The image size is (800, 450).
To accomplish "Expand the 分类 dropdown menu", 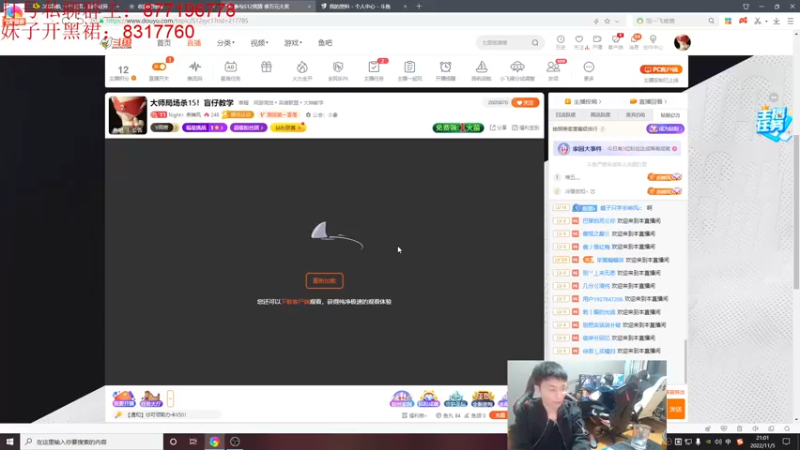I will tap(226, 43).
